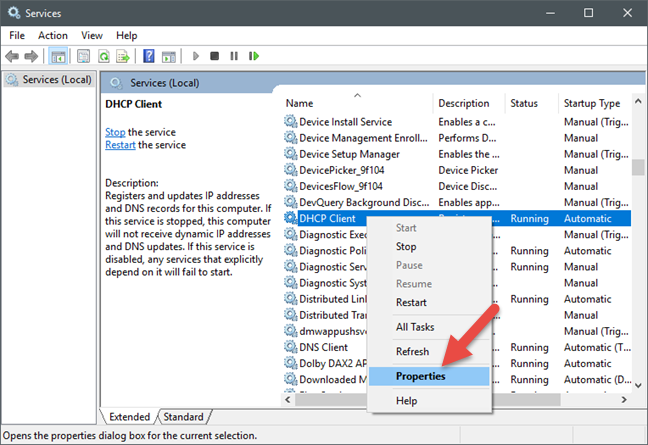This screenshot has width=648, height=445.
Task: Click gear icon beside DevicePicker_9f104
Action: [291, 170]
